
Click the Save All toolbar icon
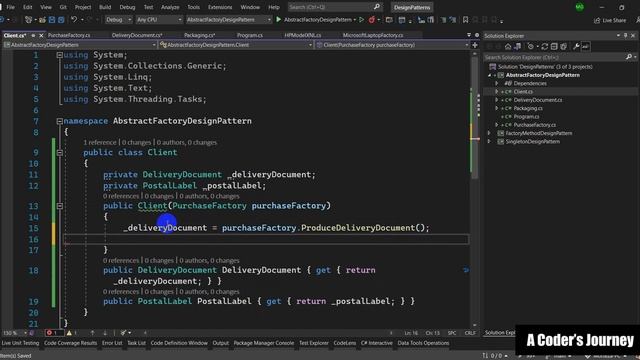[61, 20]
